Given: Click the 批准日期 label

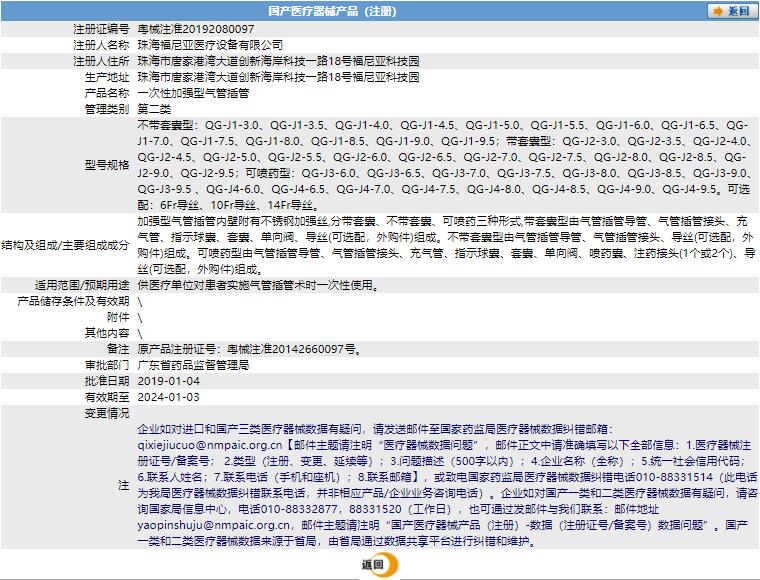Looking at the screenshot, I should [107, 381].
